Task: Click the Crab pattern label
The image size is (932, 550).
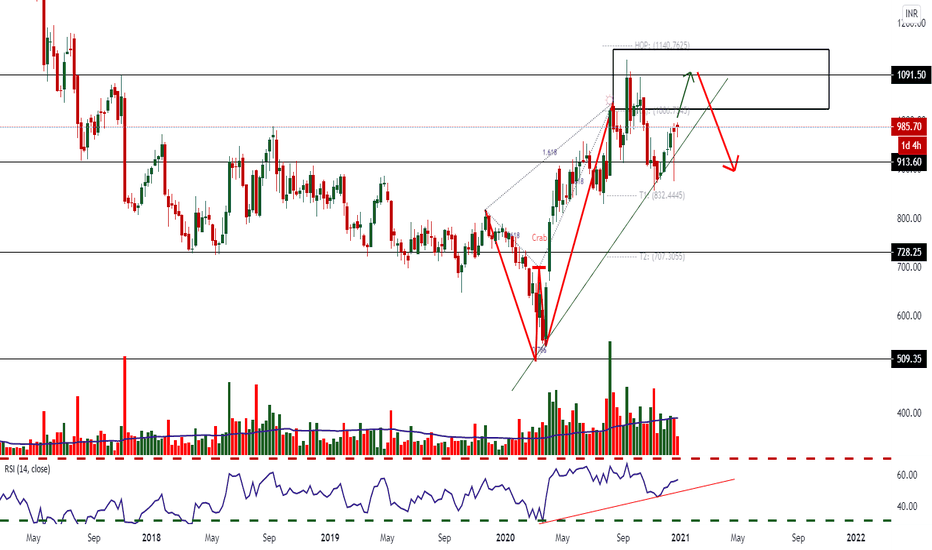Action: coord(539,238)
